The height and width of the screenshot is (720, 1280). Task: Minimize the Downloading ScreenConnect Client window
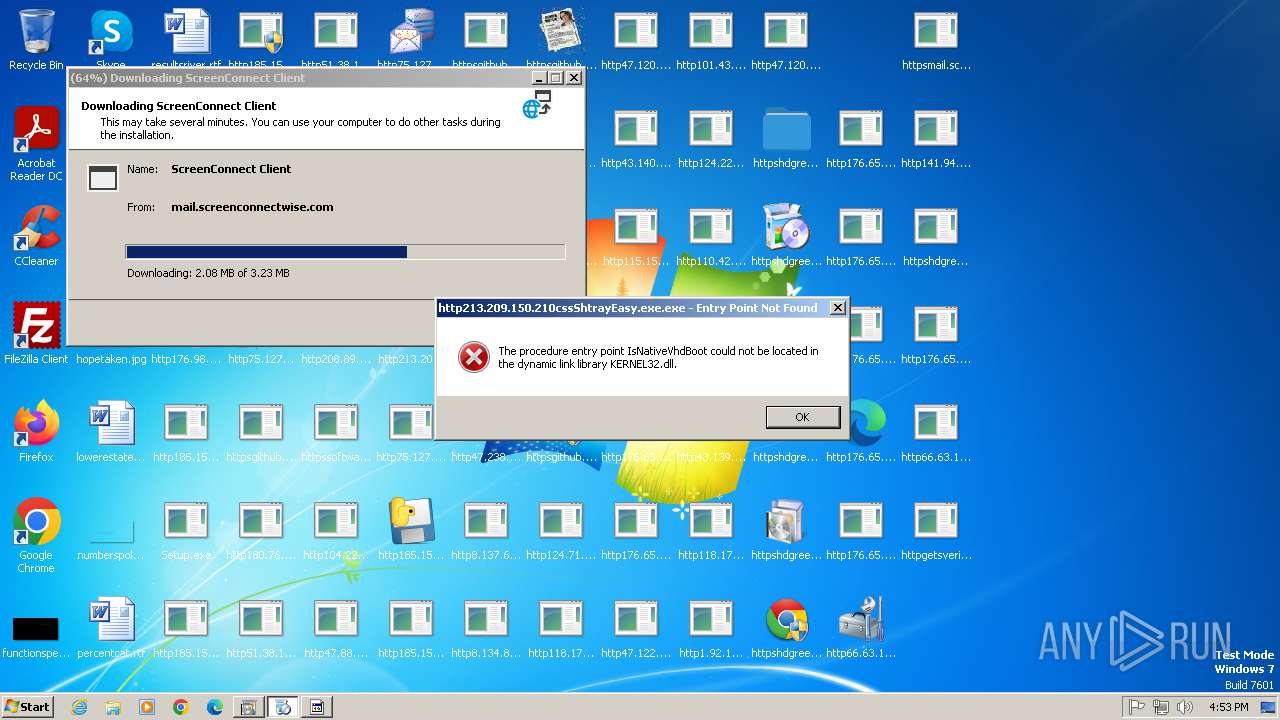539,78
